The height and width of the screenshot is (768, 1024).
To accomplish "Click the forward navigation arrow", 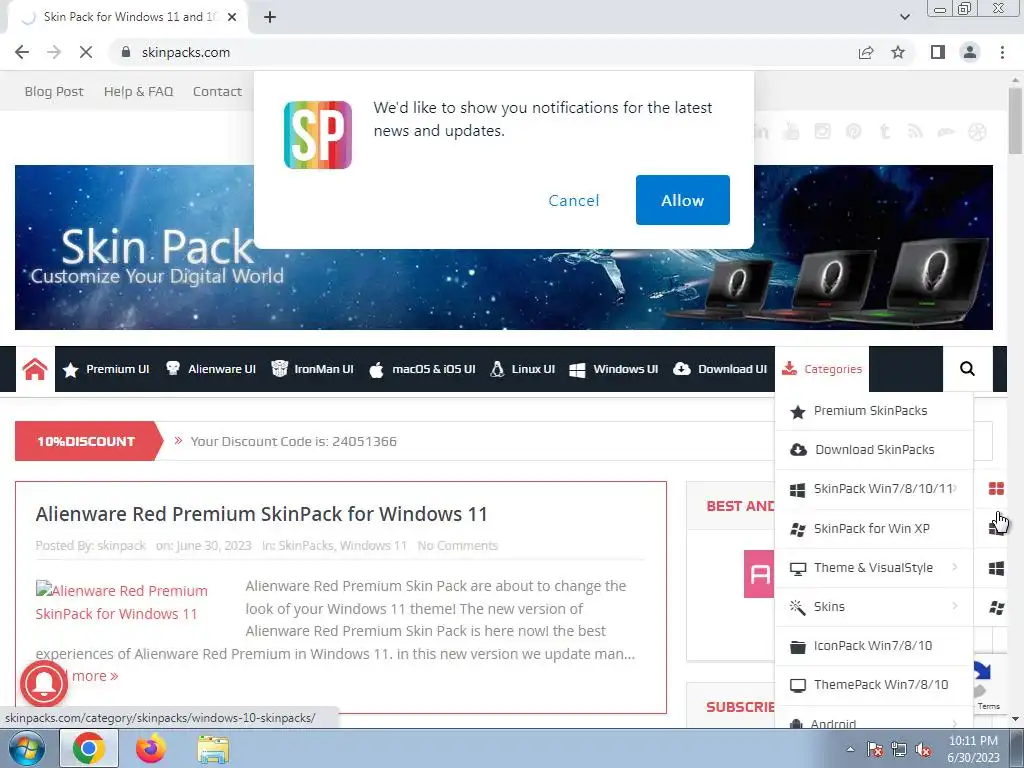I will pos(54,52).
